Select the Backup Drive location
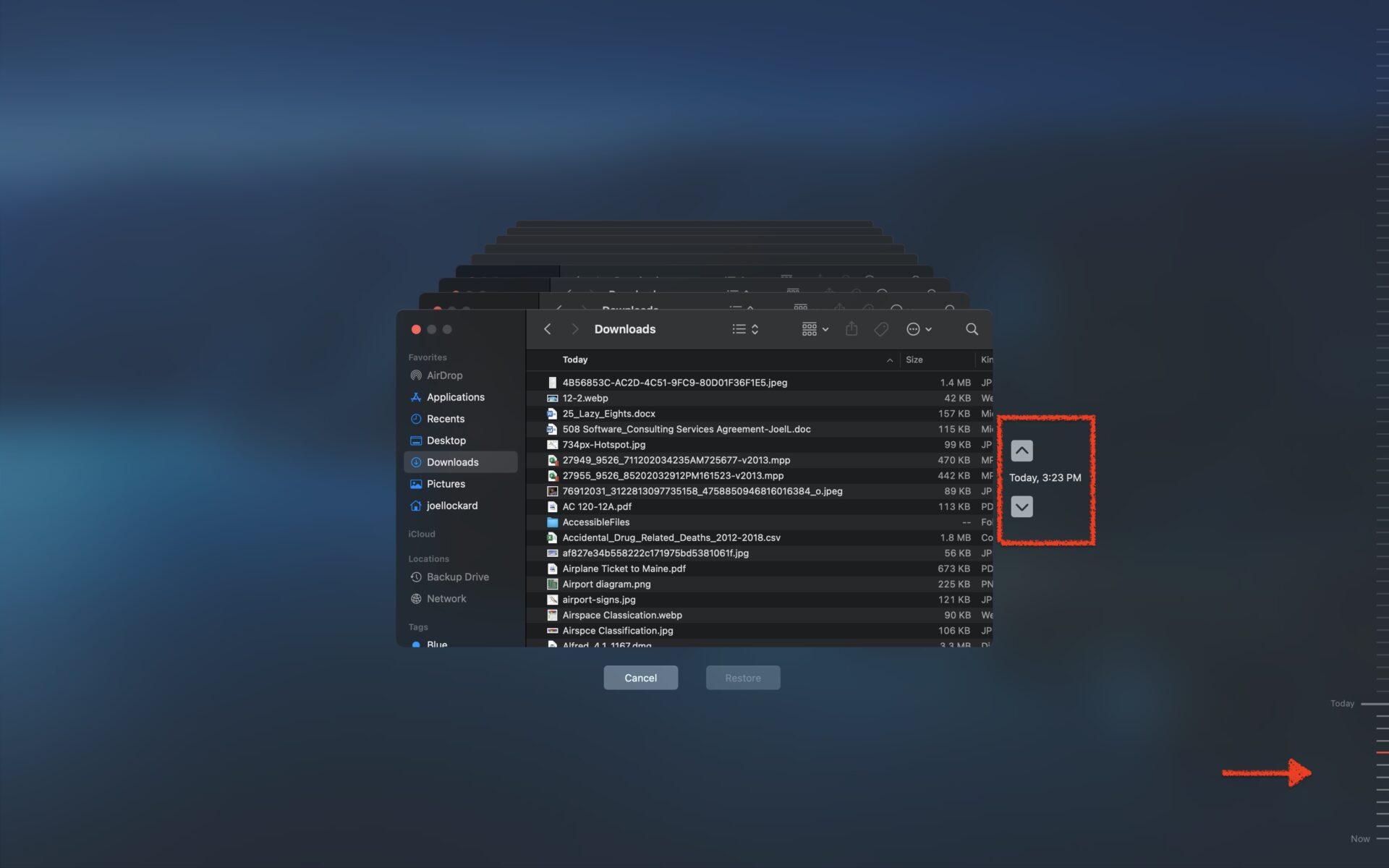 coord(457,576)
